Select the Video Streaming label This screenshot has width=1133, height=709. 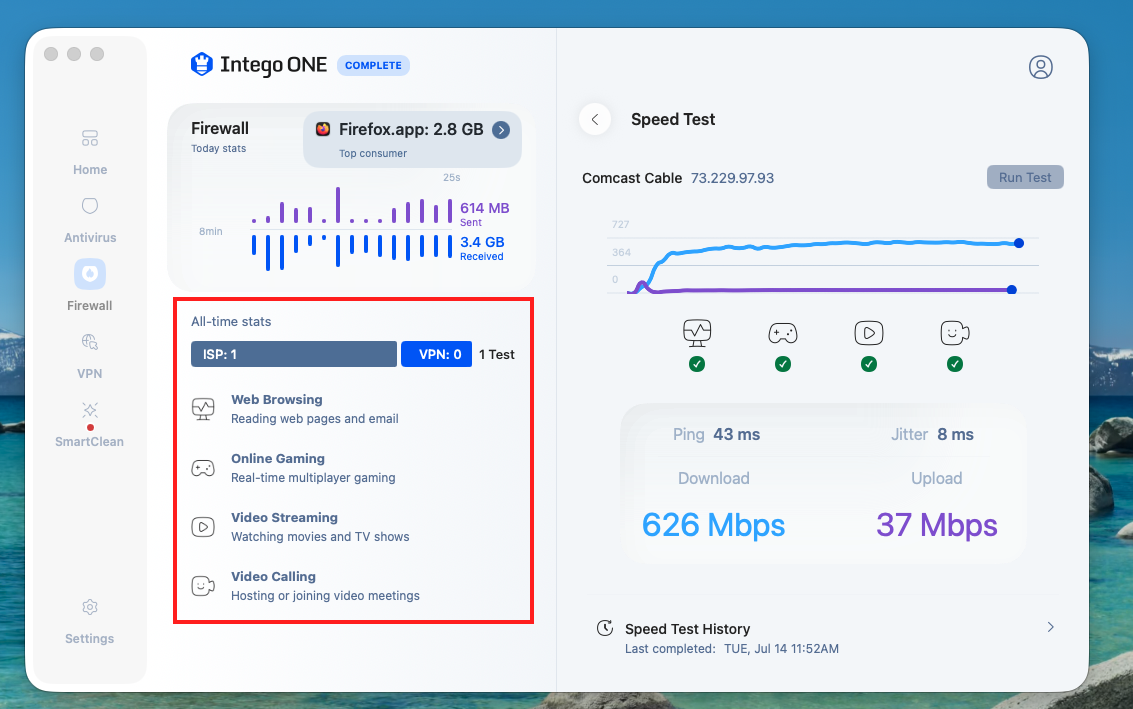point(284,517)
